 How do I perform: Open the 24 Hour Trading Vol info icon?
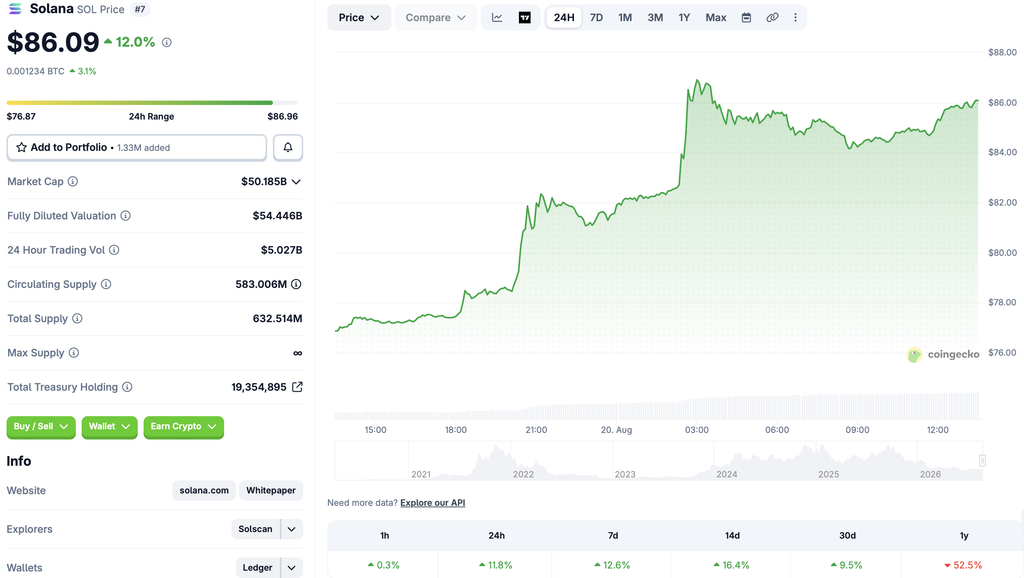[114, 250]
